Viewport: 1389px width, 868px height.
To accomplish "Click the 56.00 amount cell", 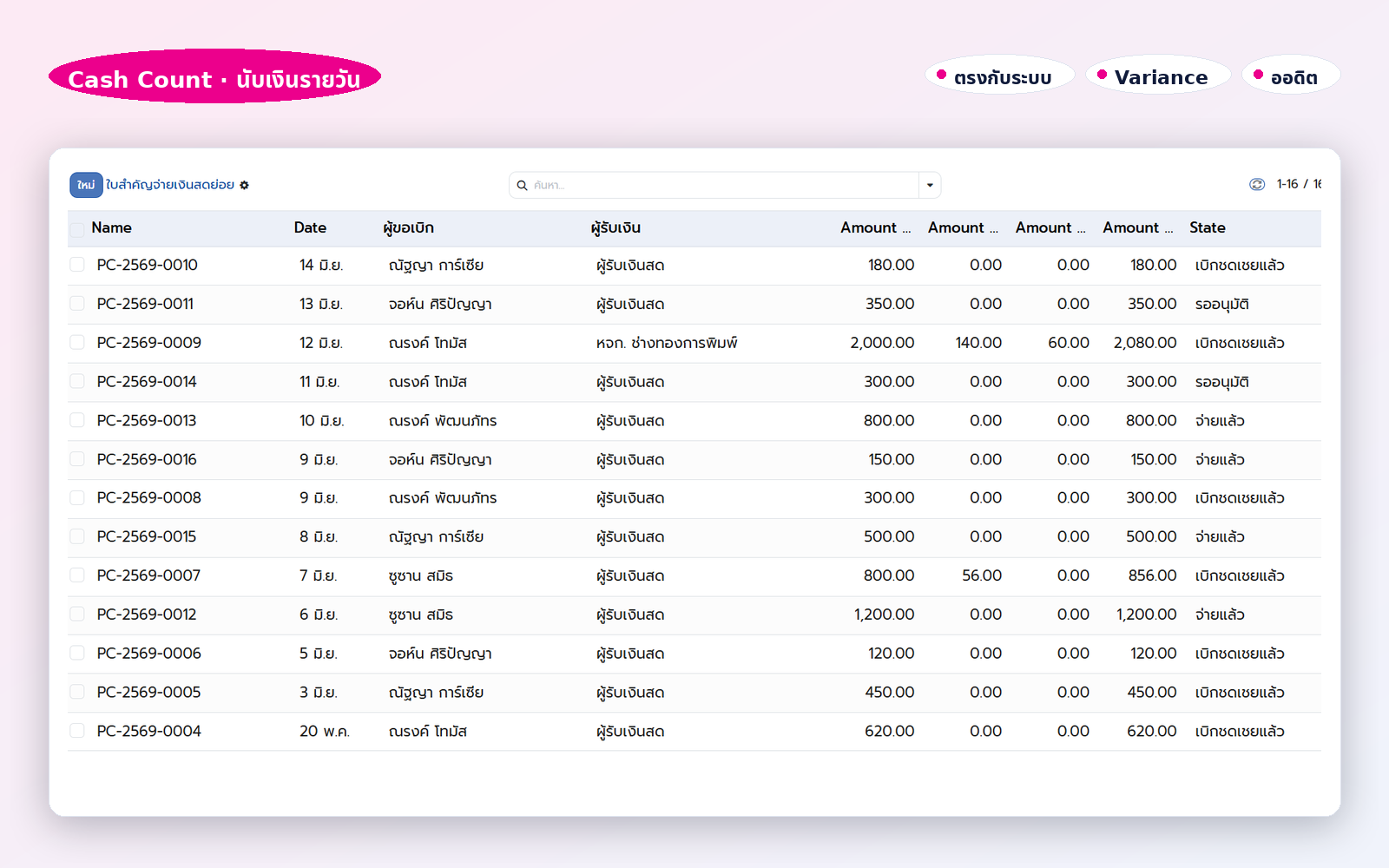I will (x=982, y=575).
